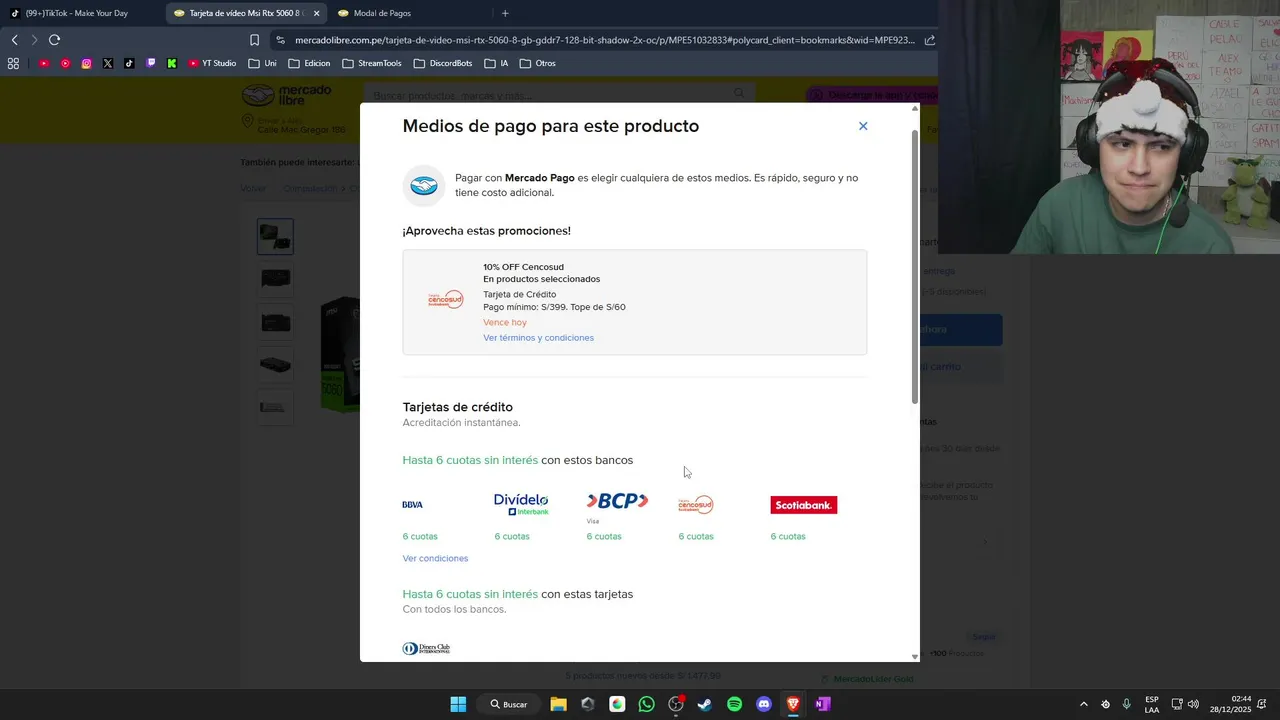Select the second product thumbnail behind the modal
Screen dimensions: 1280x720
[x=275, y=279]
